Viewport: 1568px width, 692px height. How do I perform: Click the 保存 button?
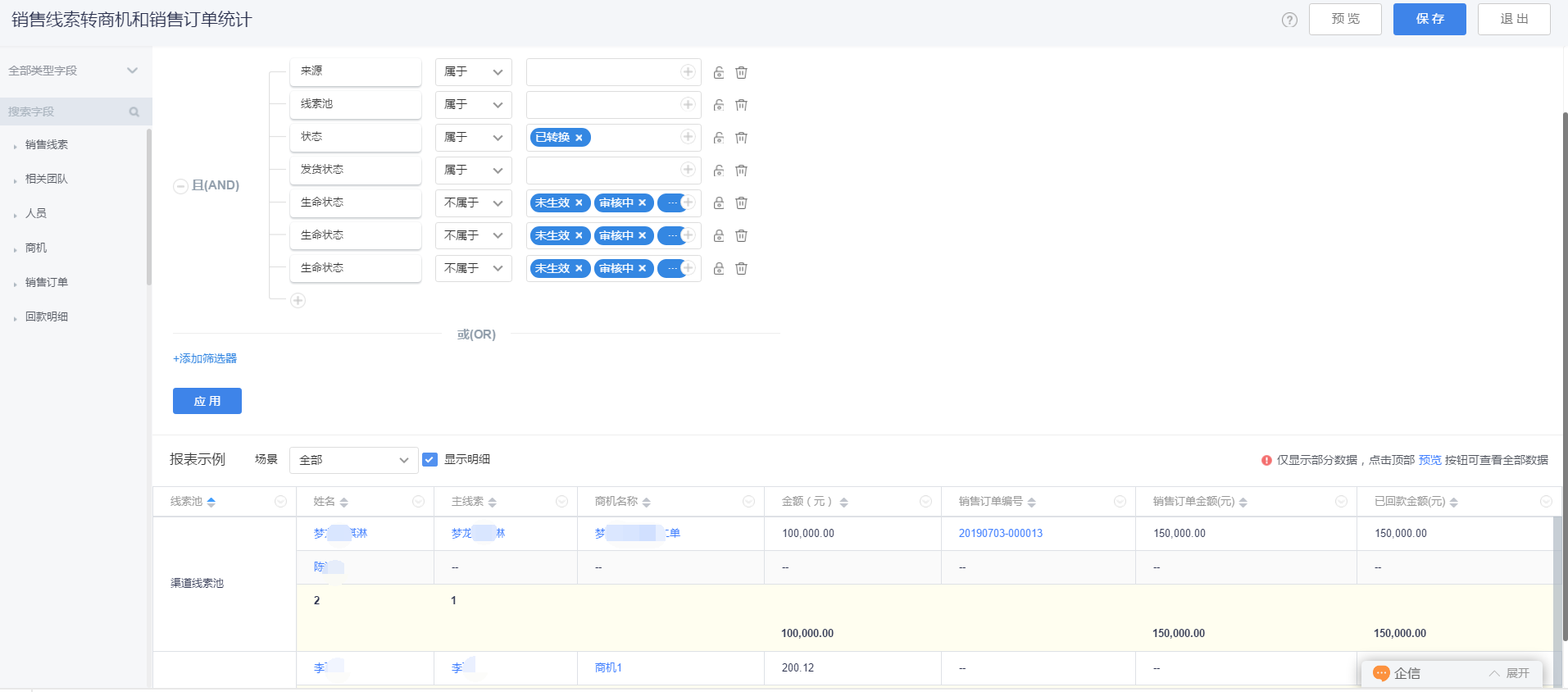point(1429,19)
